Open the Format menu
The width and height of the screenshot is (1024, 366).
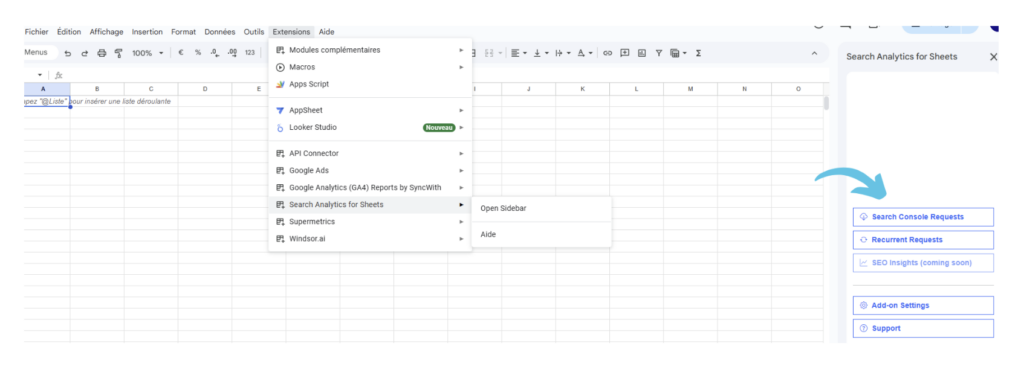(x=184, y=31)
